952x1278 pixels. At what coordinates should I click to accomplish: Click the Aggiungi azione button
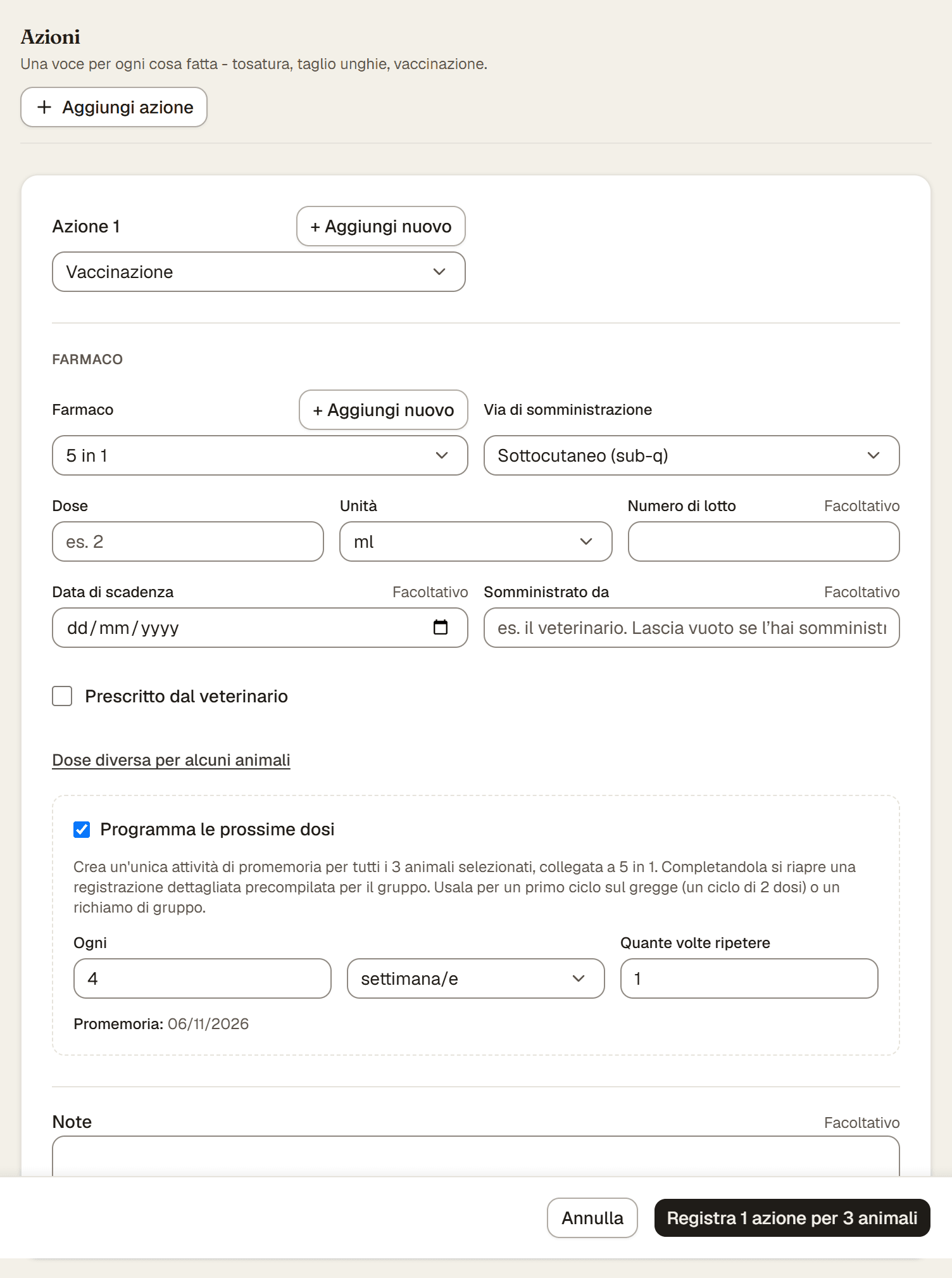click(x=114, y=107)
